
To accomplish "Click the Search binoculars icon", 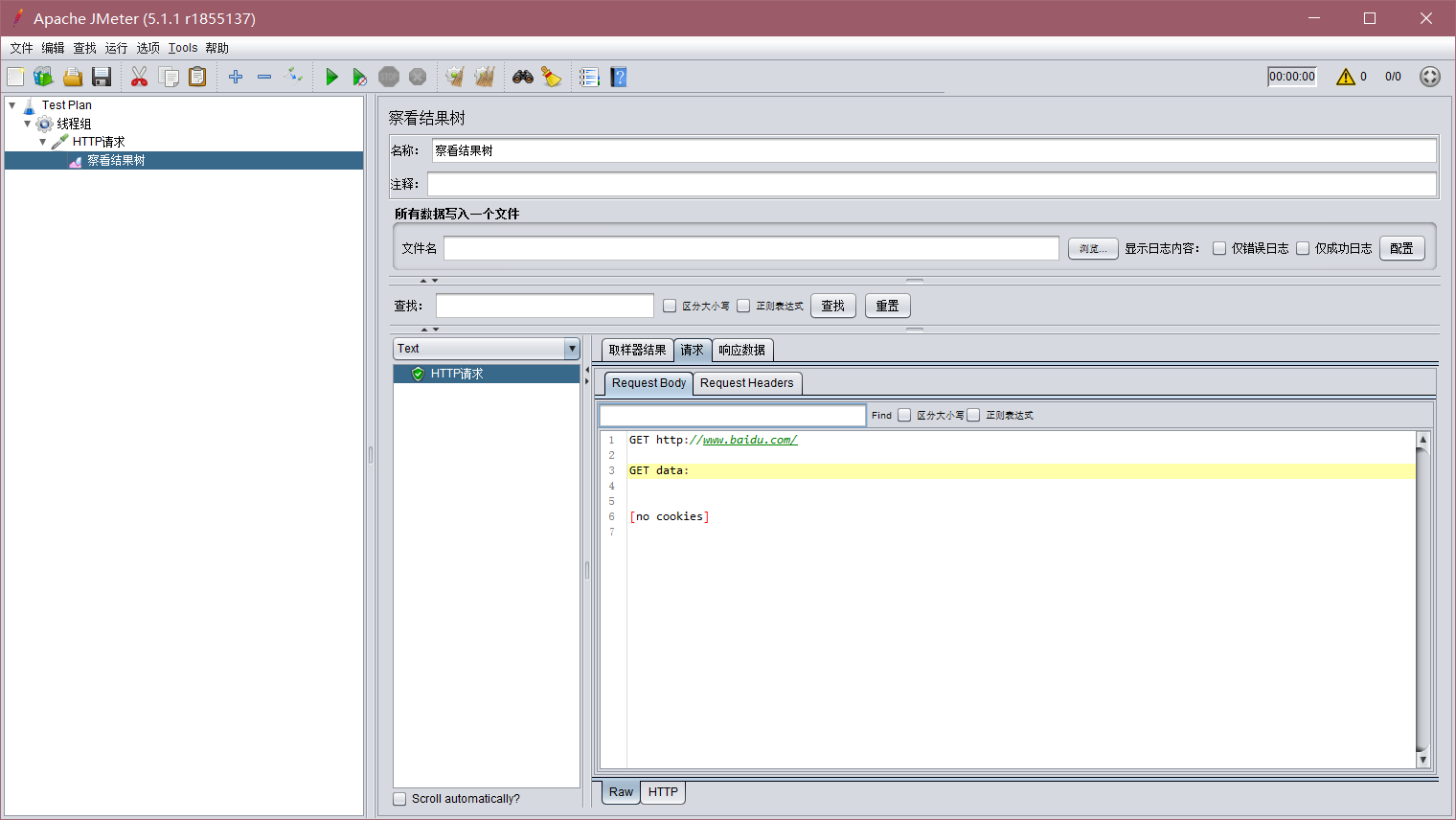I will point(523,77).
